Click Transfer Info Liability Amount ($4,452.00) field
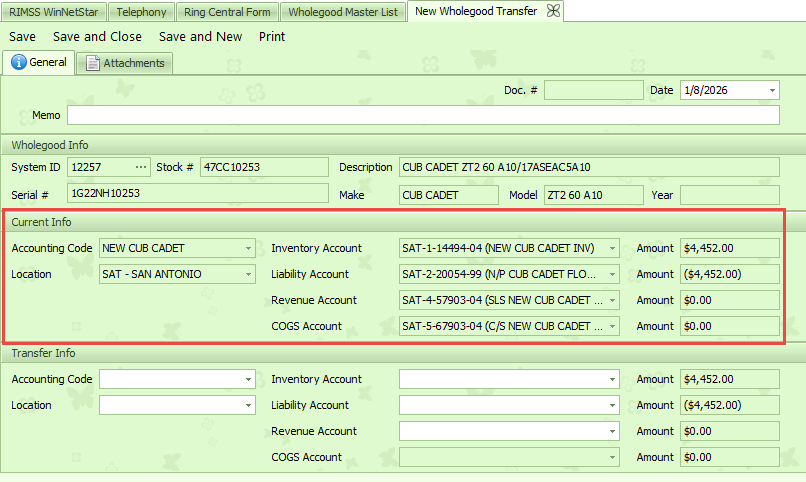Image resolution: width=806 pixels, height=482 pixels. coord(730,405)
